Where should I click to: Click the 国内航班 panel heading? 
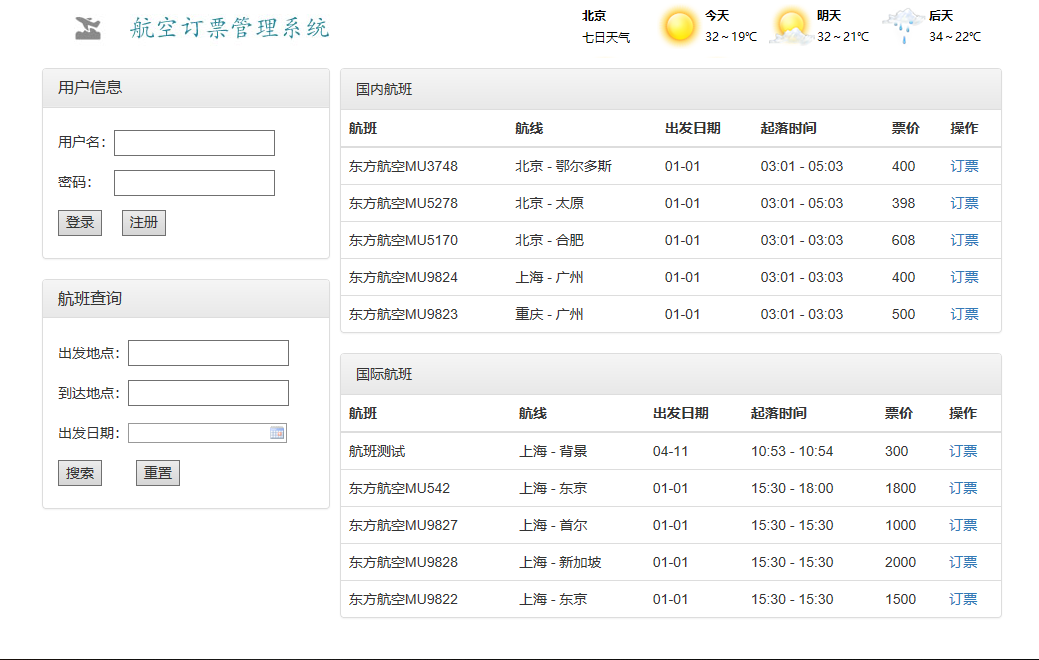point(384,89)
